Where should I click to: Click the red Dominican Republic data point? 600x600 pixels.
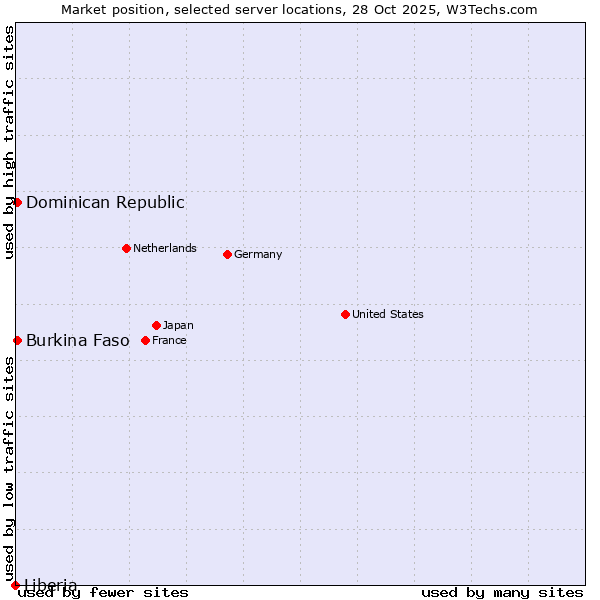[17, 202]
